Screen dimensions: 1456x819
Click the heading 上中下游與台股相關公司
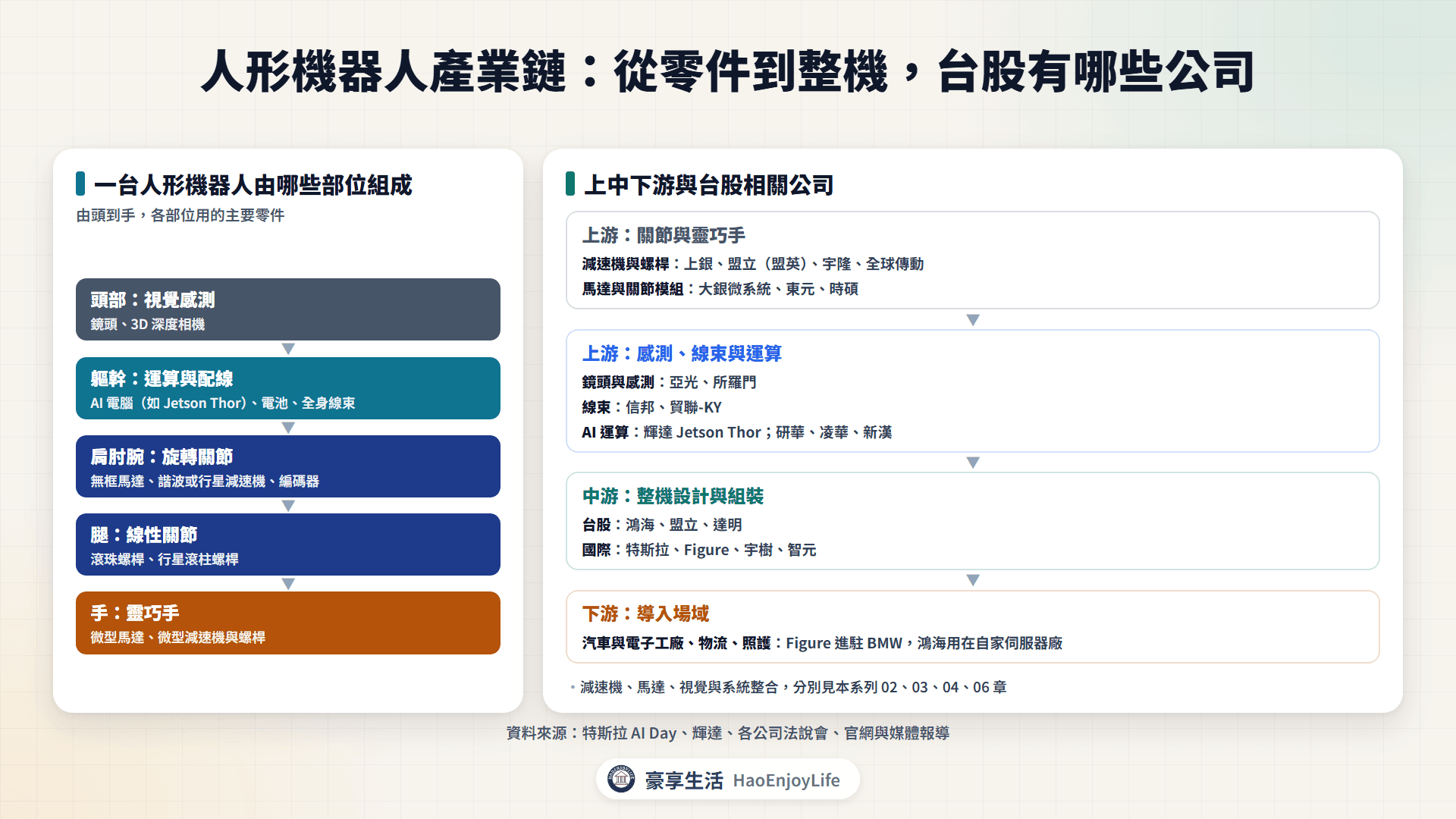coord(708,185)
